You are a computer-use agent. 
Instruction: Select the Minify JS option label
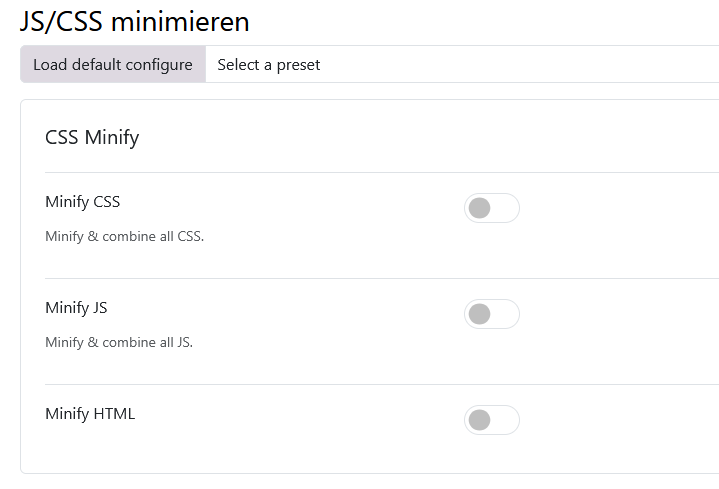76,308
